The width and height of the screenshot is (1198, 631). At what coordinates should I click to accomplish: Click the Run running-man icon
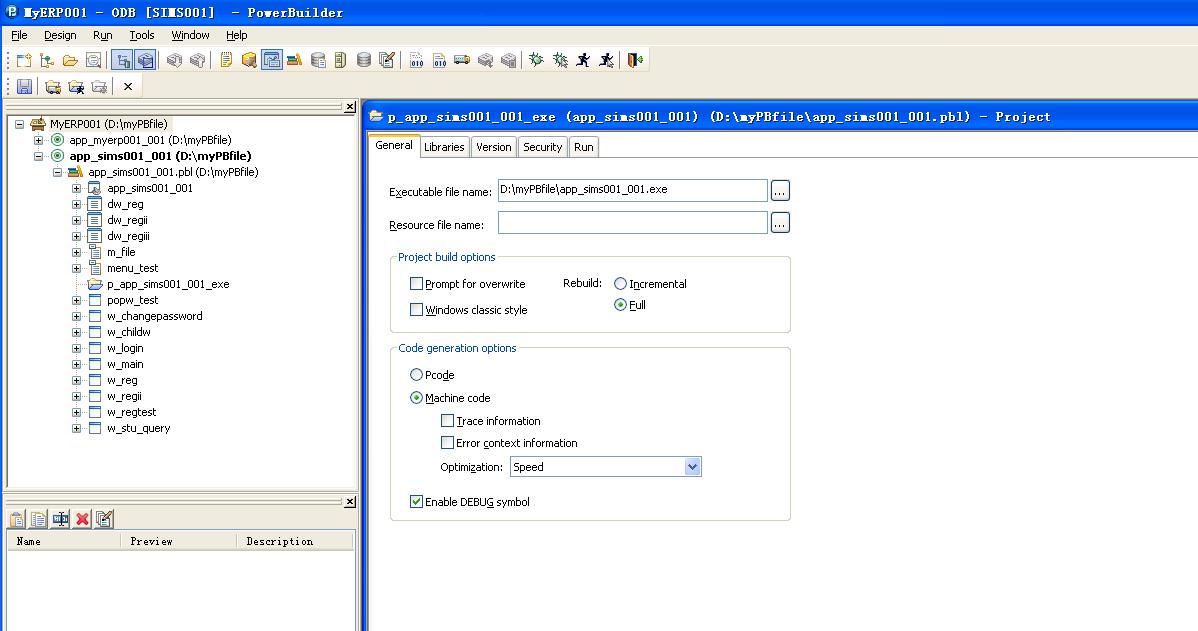click(x=583, y=60)
